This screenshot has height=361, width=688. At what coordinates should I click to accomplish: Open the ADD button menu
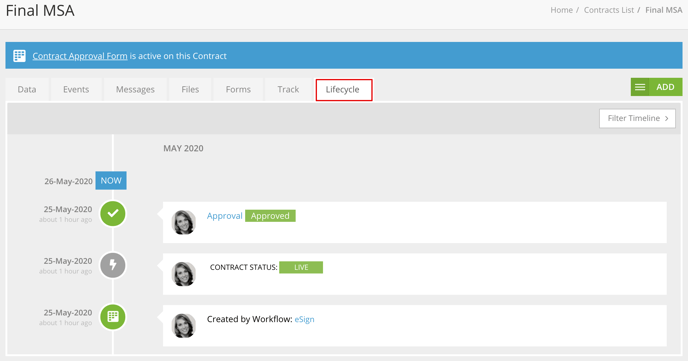[665, 87]
